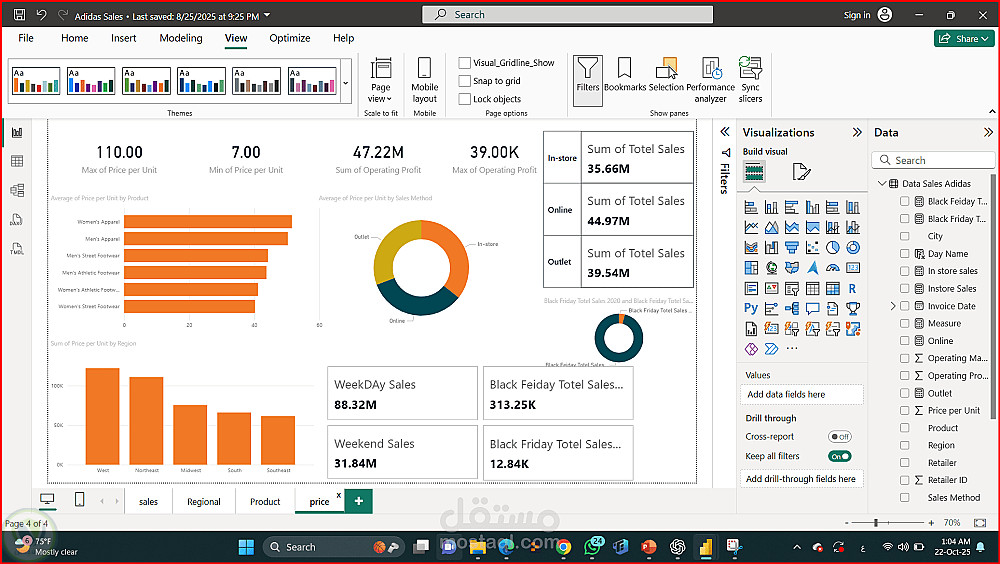Insert Power Apps visual
Screen dimensions: 1000x564
click(751, 349)
